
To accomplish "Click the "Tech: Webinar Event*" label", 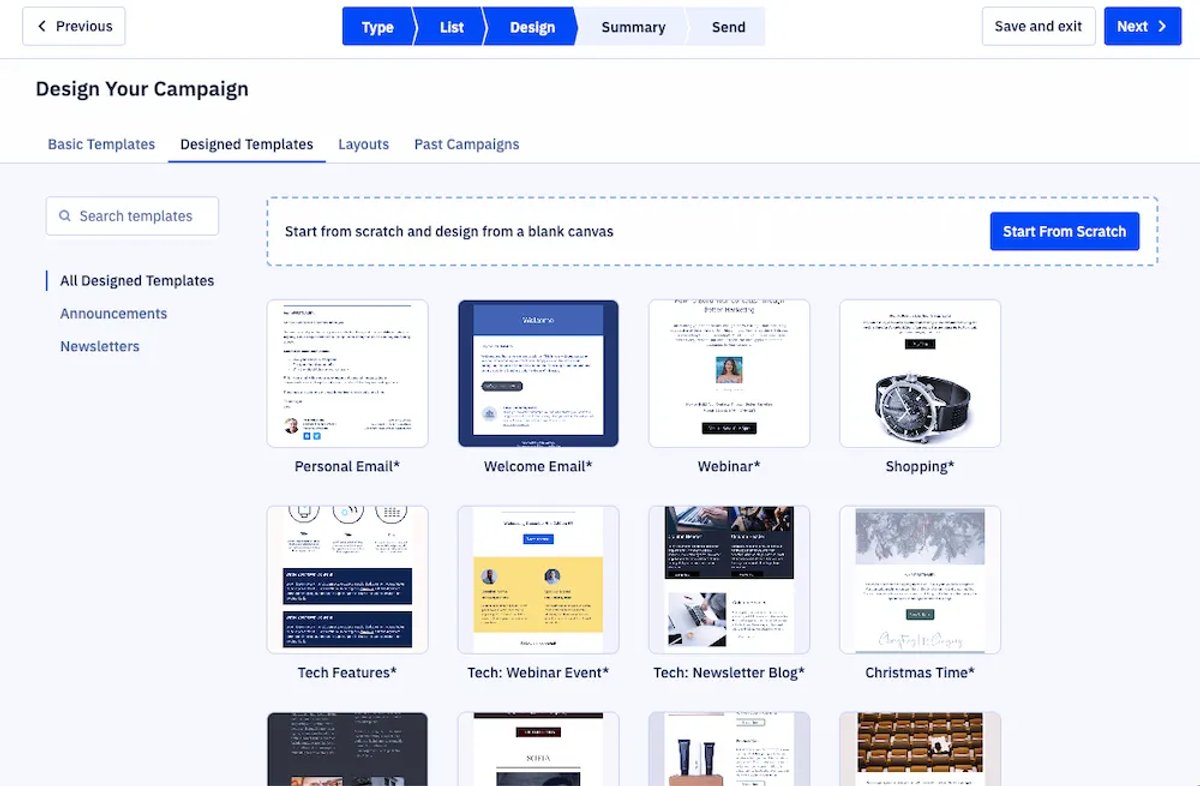I will pyautogui.click(x=538, y=673).
